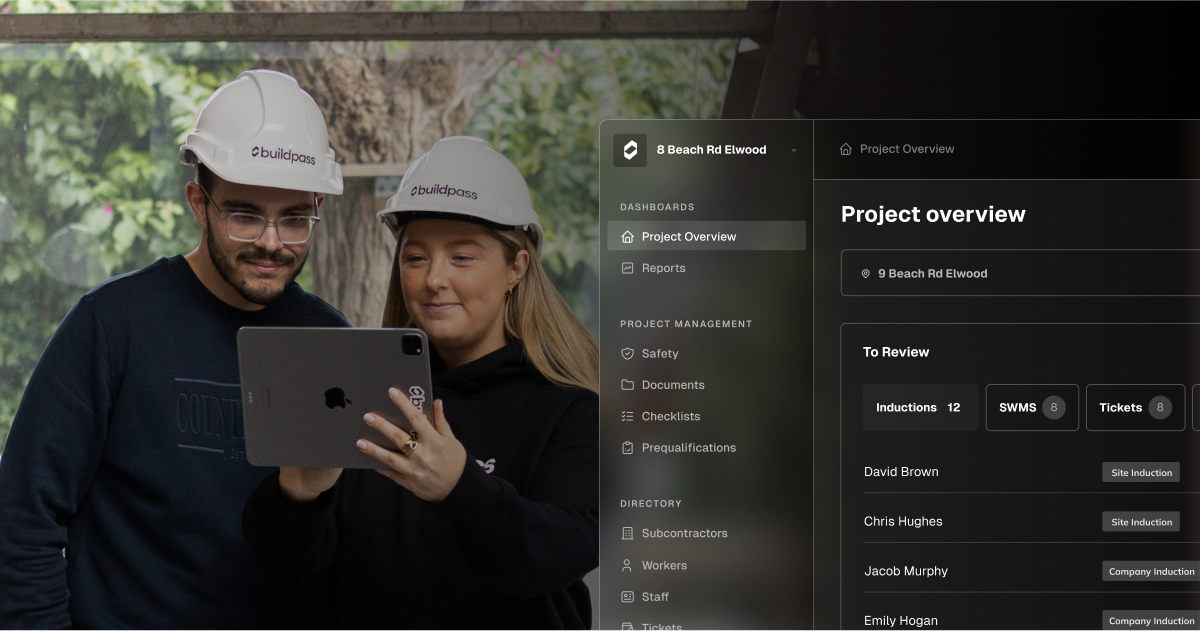Expand the 8 Beach Rd Elwood project selector
Image resolution: width=1200 pixels, height=631 pixels.
tap(711, 150)
